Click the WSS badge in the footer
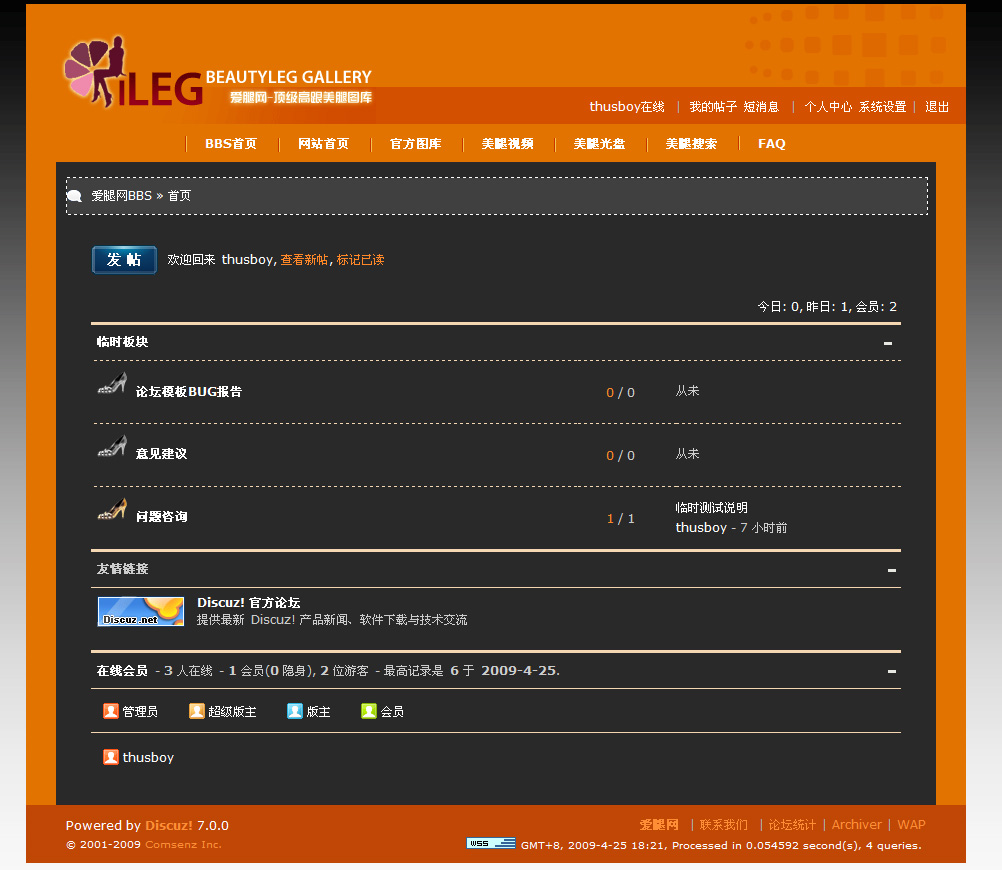Screen dimensions: 1002x870 point(490,844)
